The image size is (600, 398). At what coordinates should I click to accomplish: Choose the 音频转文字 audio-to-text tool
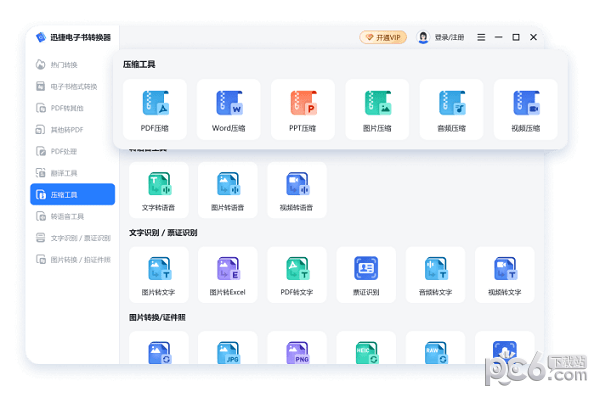point(435,275)
